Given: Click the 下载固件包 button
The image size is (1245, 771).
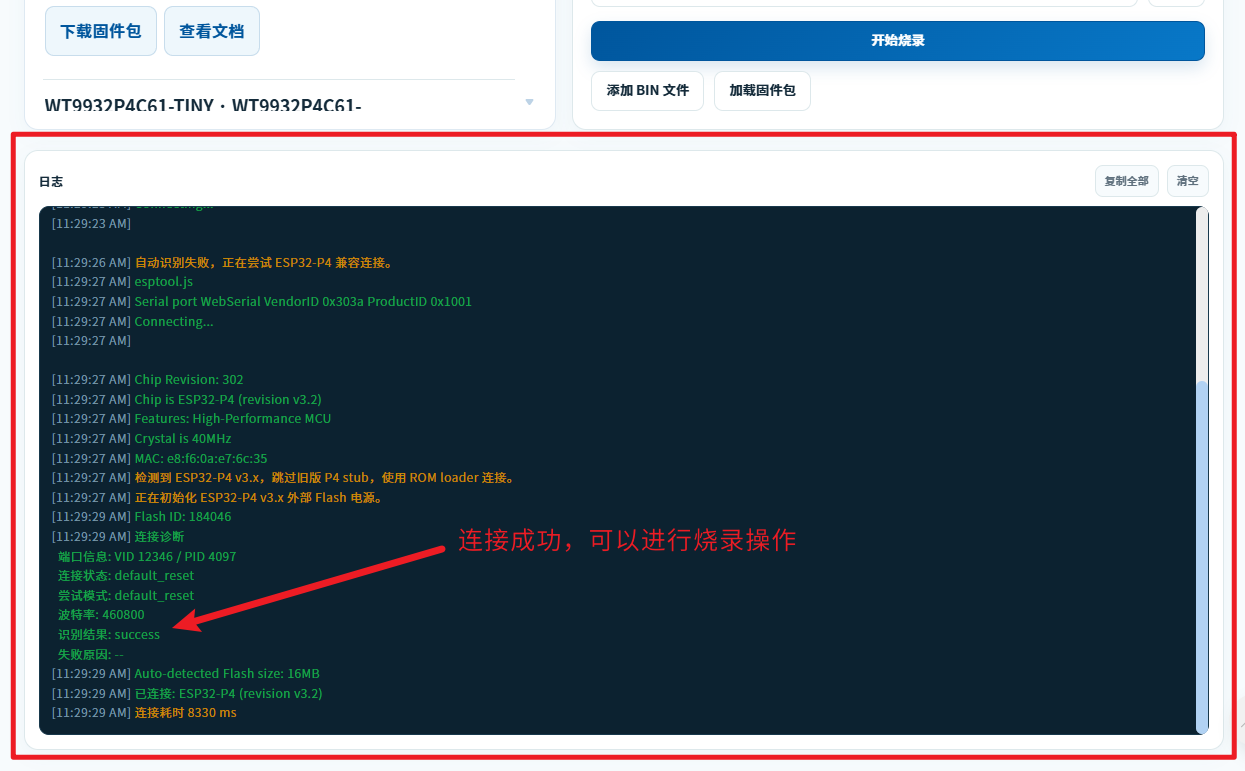Looking at the screenshot, I should tap(101, 31).
